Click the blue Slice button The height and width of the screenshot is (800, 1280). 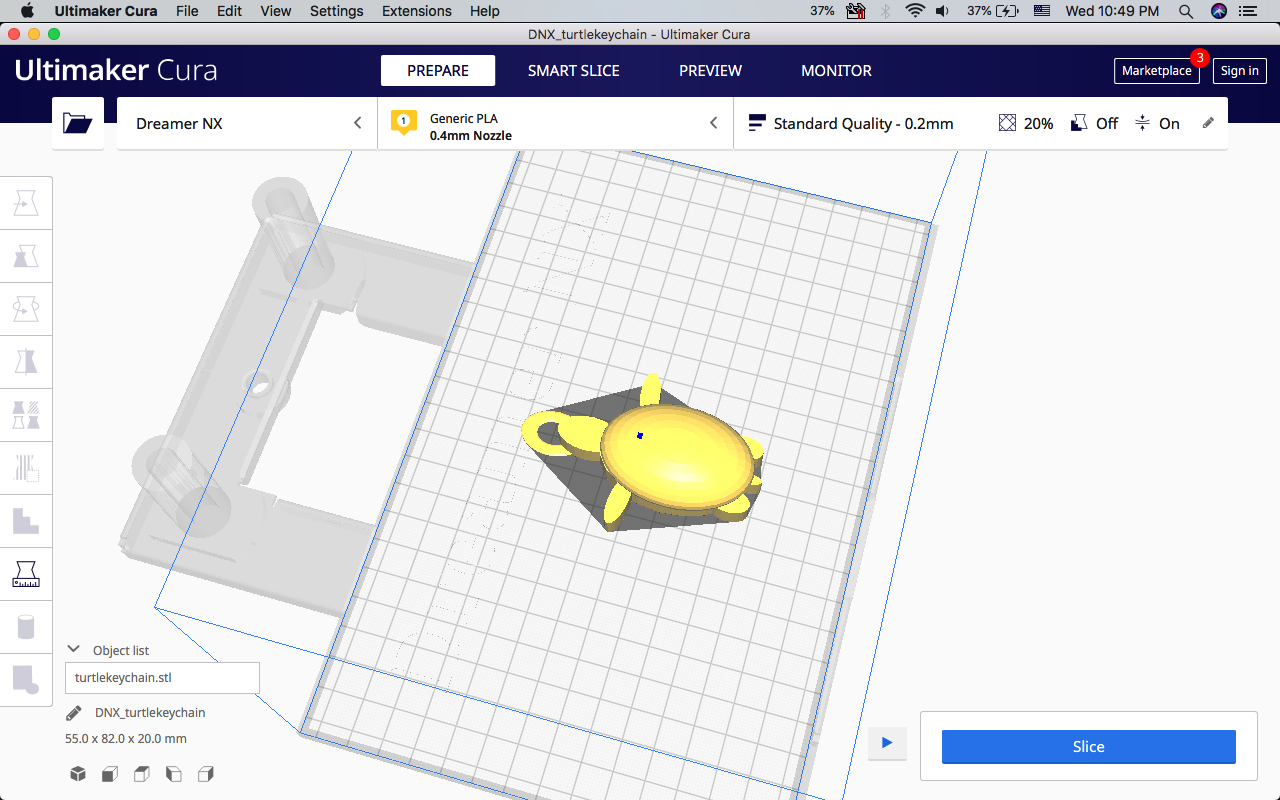(1089, 747)
